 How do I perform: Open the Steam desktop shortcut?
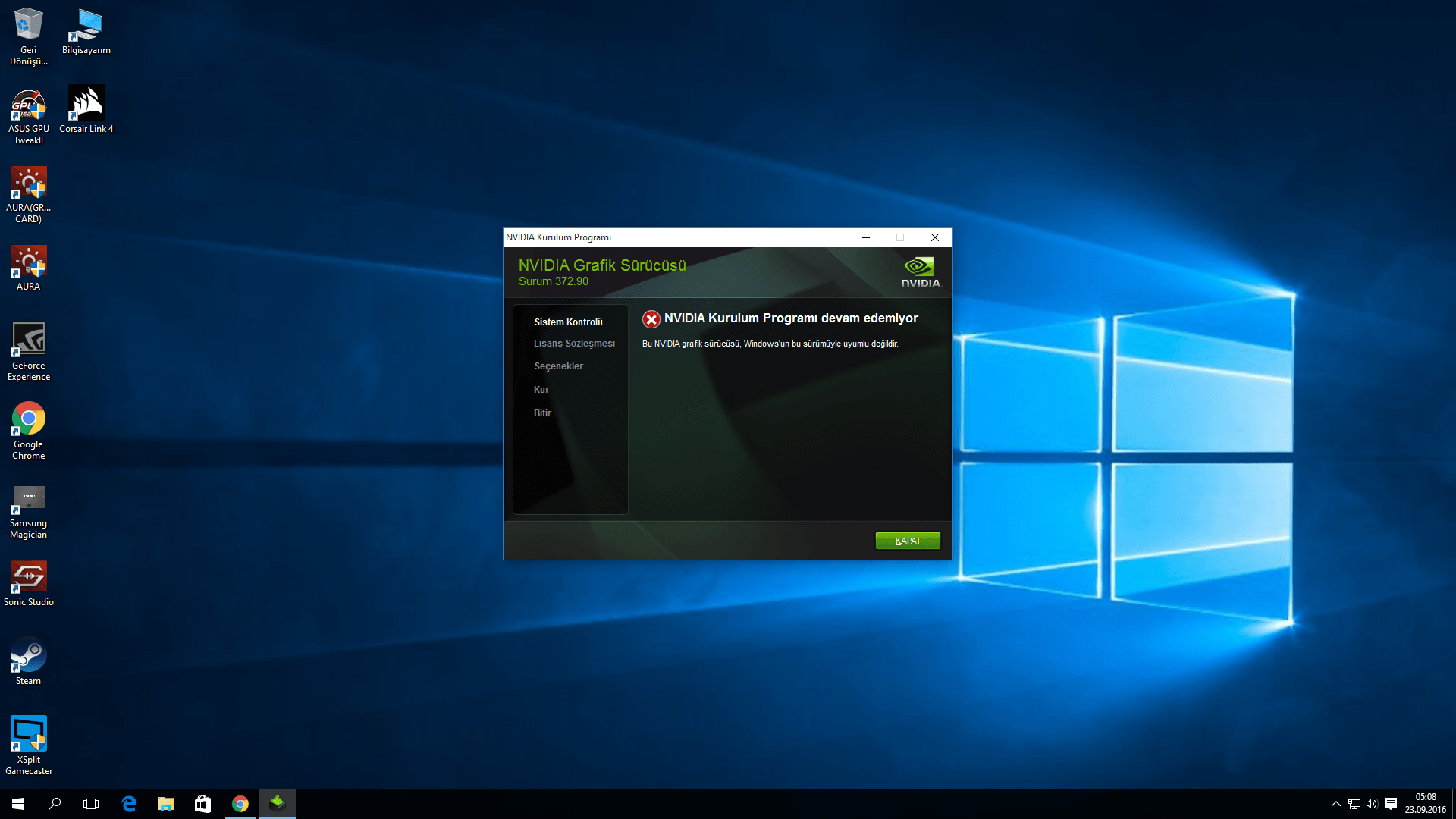[x=28, y=657]
